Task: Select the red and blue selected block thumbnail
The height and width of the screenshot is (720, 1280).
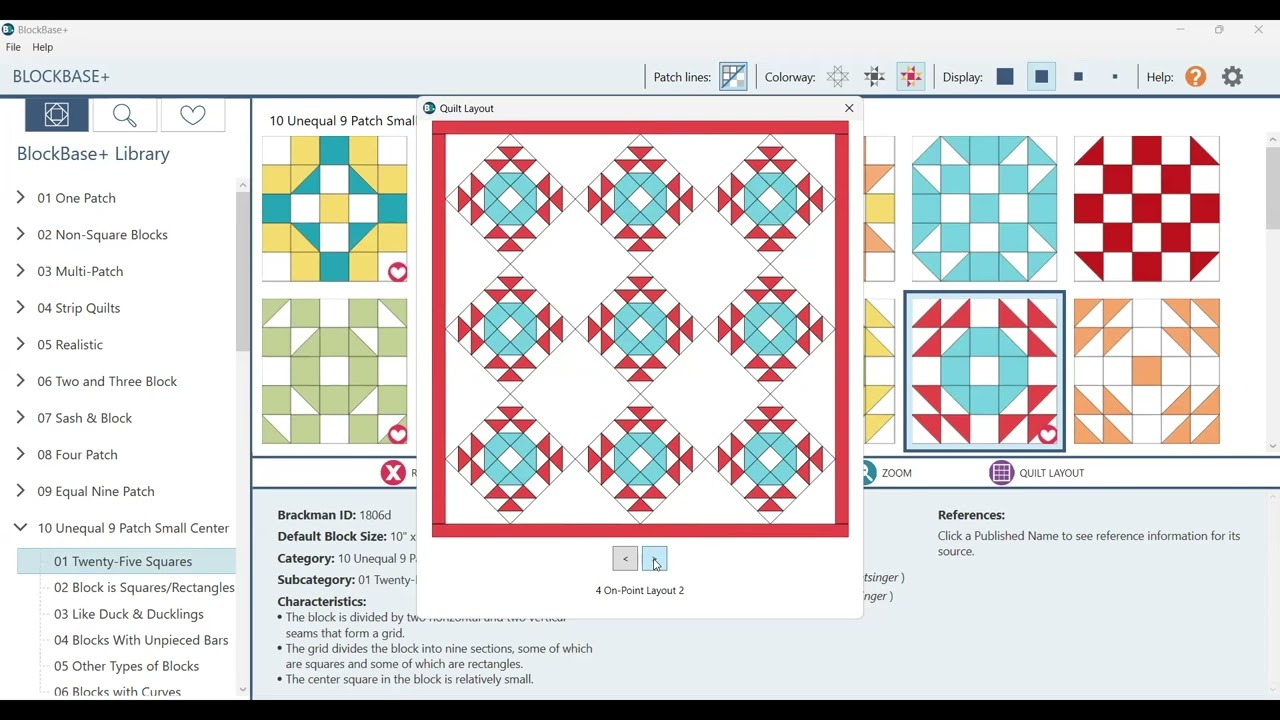Action: (x=984, y=371)
